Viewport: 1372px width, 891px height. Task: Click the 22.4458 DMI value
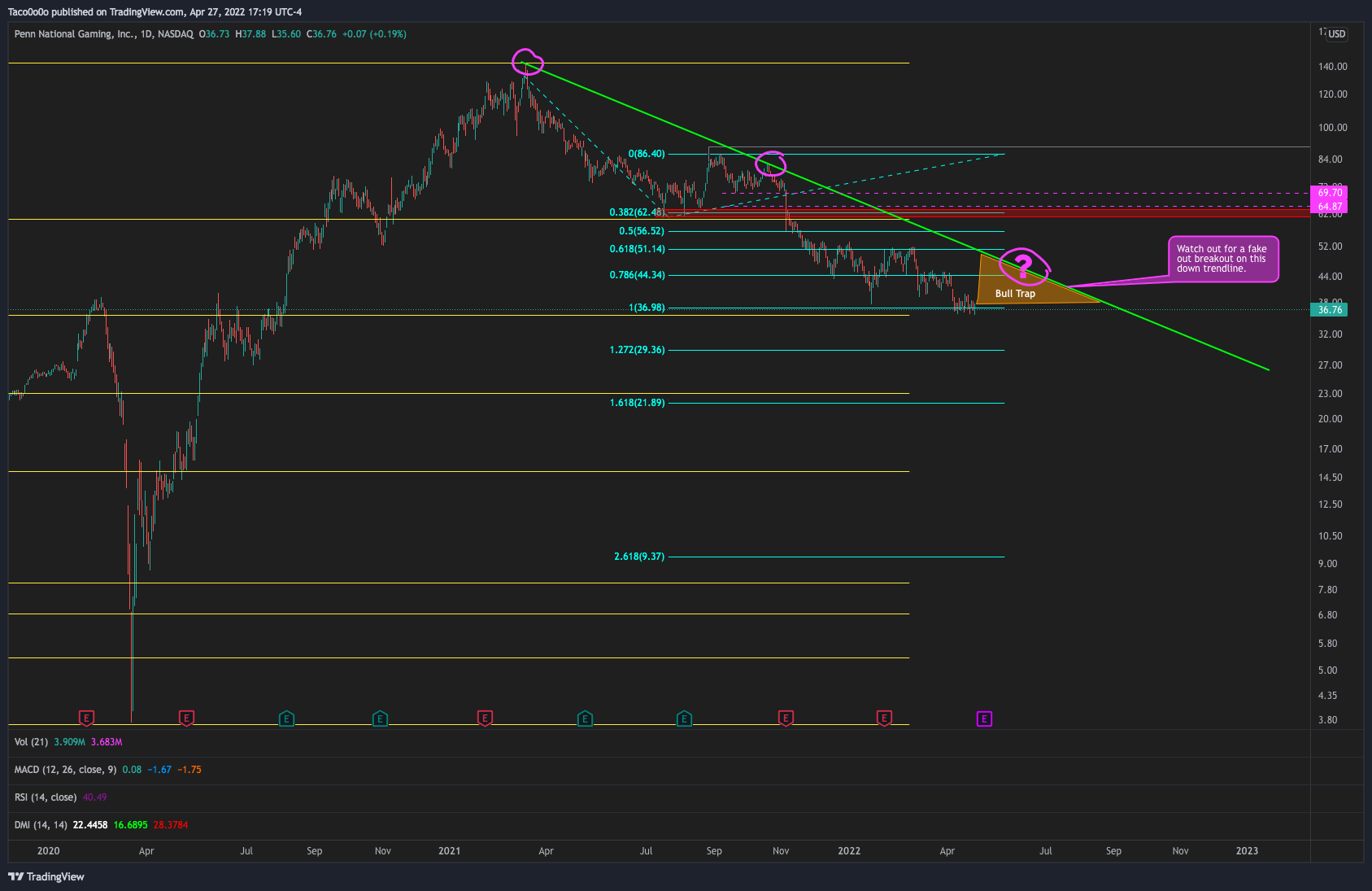pos(90,825)
